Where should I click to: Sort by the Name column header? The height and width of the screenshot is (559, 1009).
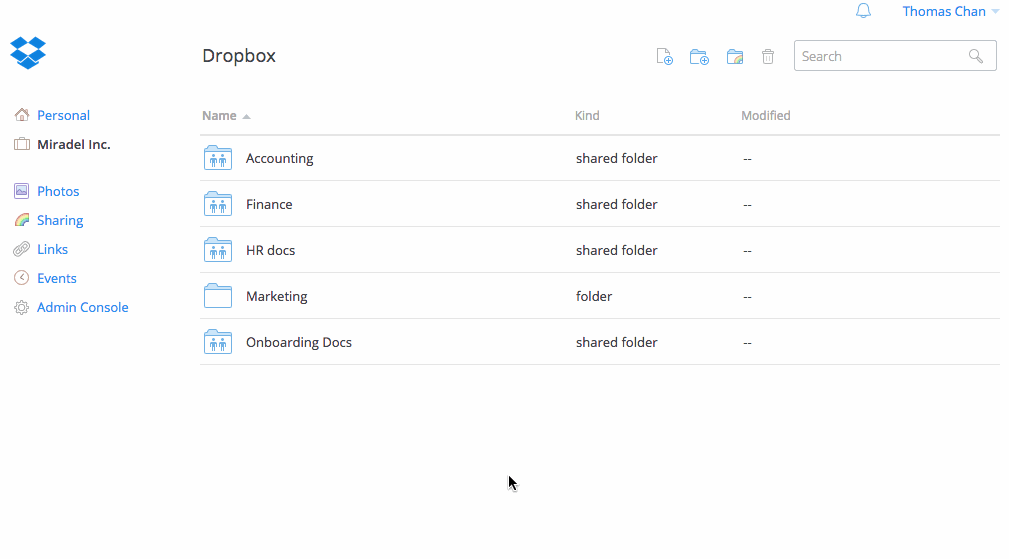tap(219, 115)
